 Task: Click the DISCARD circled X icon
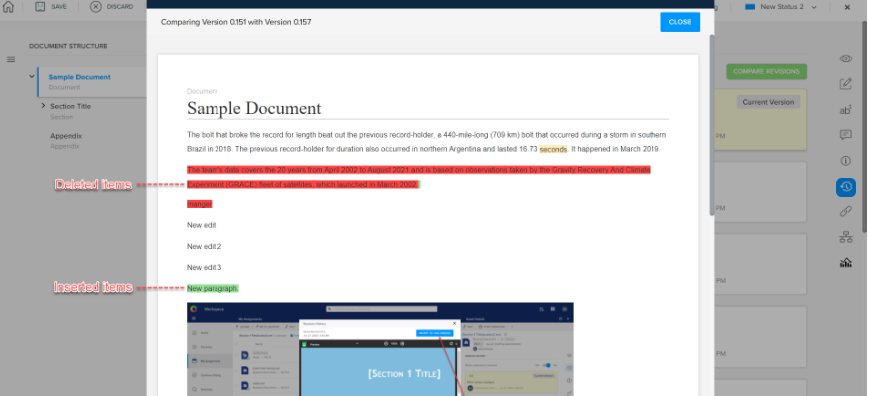[x=96, y=7]
